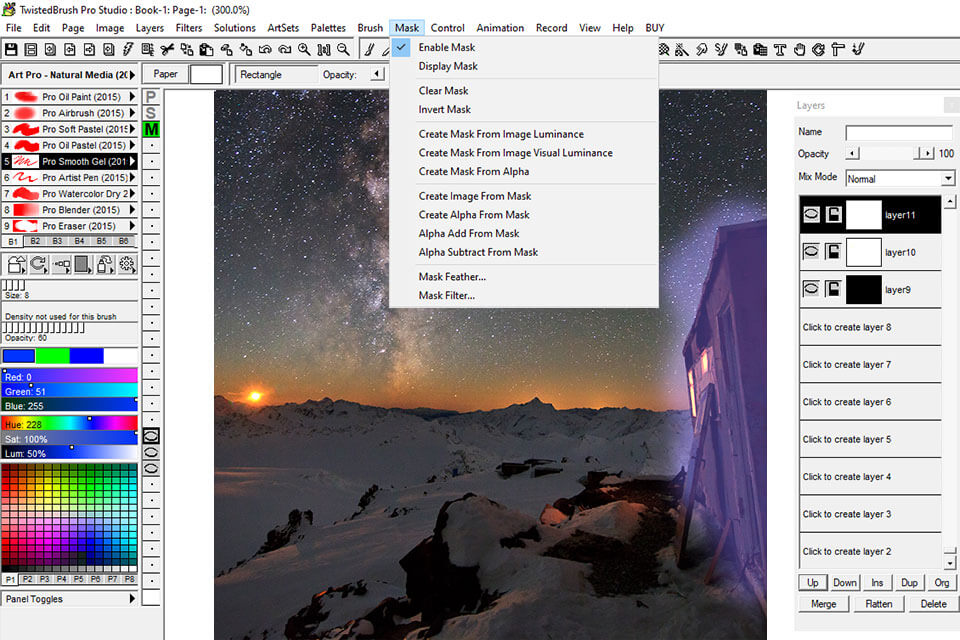This screenshot has width=960, height=640.
Task: Click the scissors Cut icon
Action: click(167, 50)
